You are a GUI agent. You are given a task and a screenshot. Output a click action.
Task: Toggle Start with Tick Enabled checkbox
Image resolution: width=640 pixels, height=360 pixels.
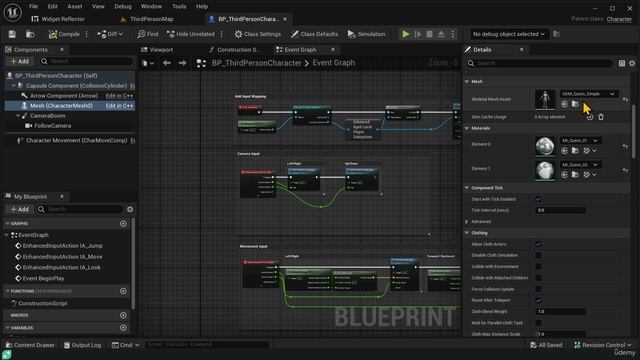[x=538, y=199]
